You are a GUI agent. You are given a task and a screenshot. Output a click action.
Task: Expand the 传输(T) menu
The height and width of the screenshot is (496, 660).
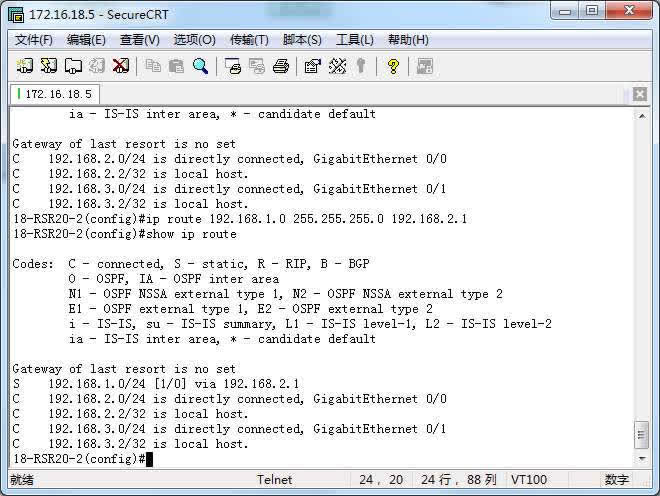(249, 40)
